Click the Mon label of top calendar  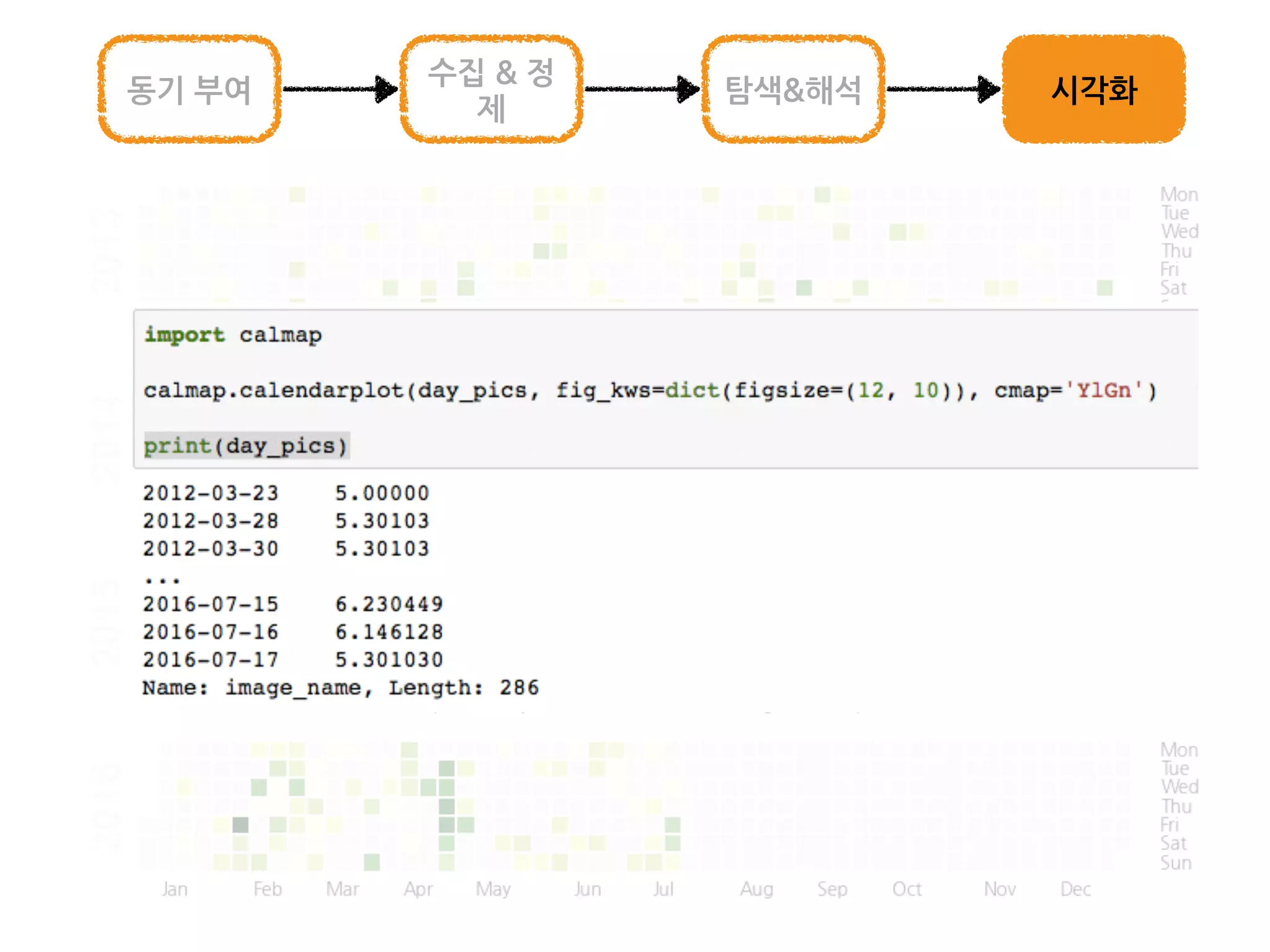click(1178, 195)
